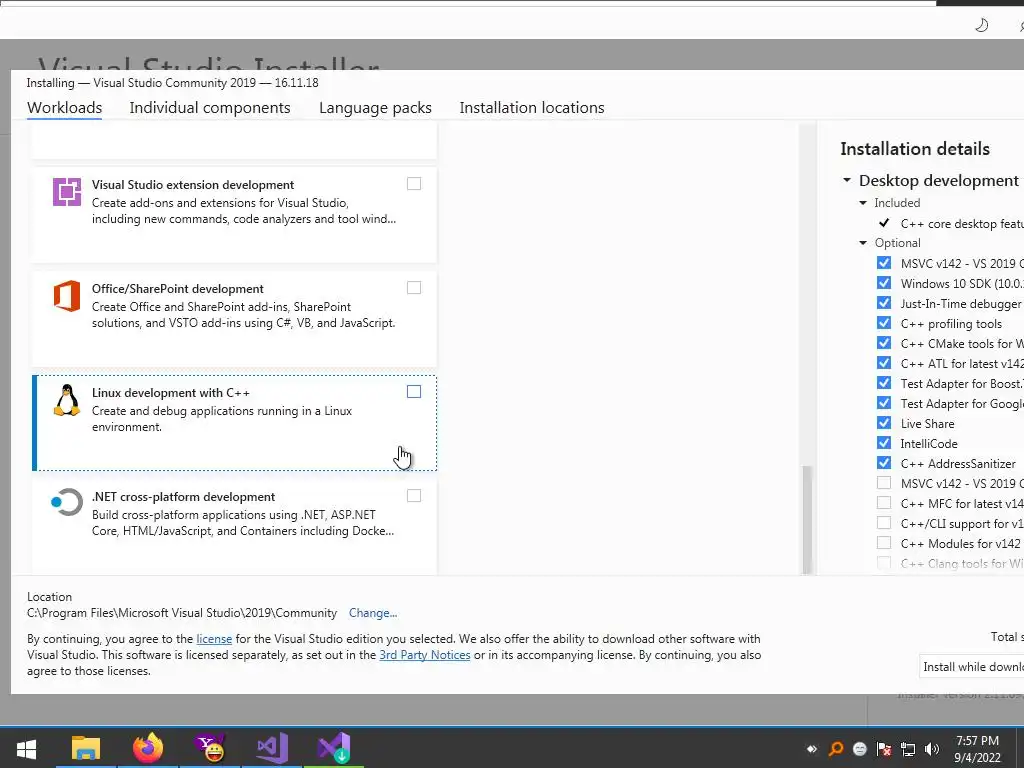
Task: Click the orange magnifier tray icon
Action: pos(835,749)
